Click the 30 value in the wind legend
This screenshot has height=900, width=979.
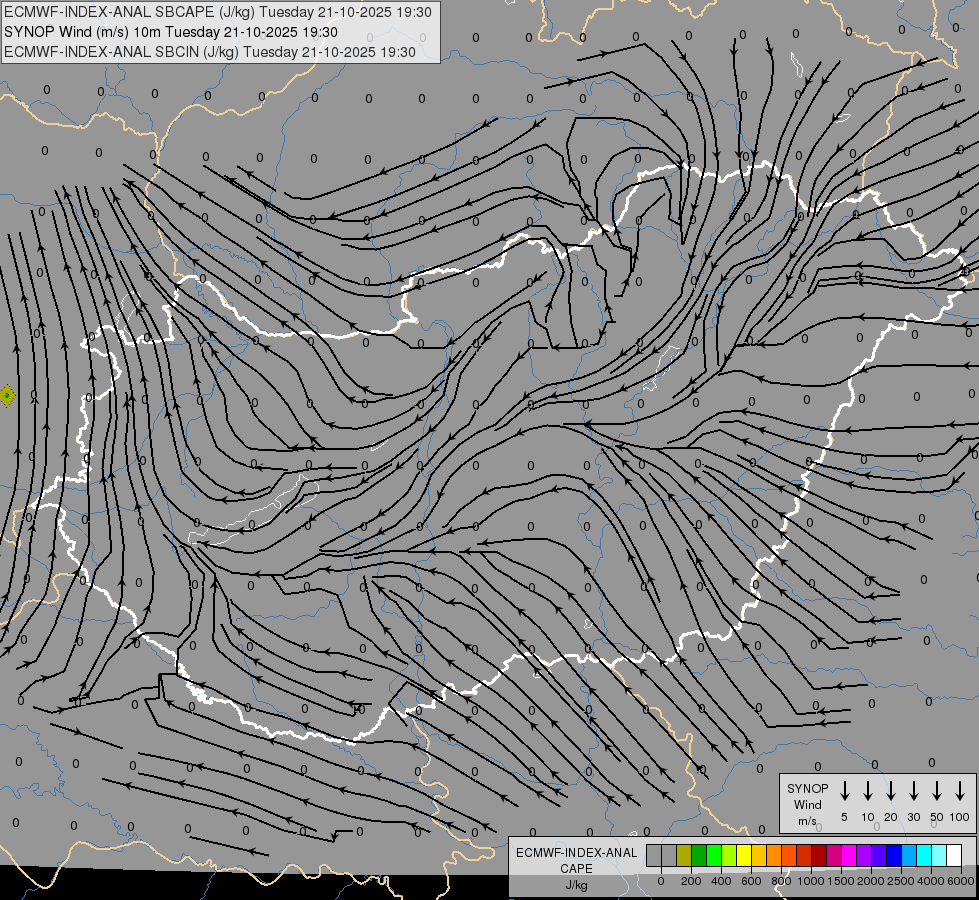coord(913,817)
